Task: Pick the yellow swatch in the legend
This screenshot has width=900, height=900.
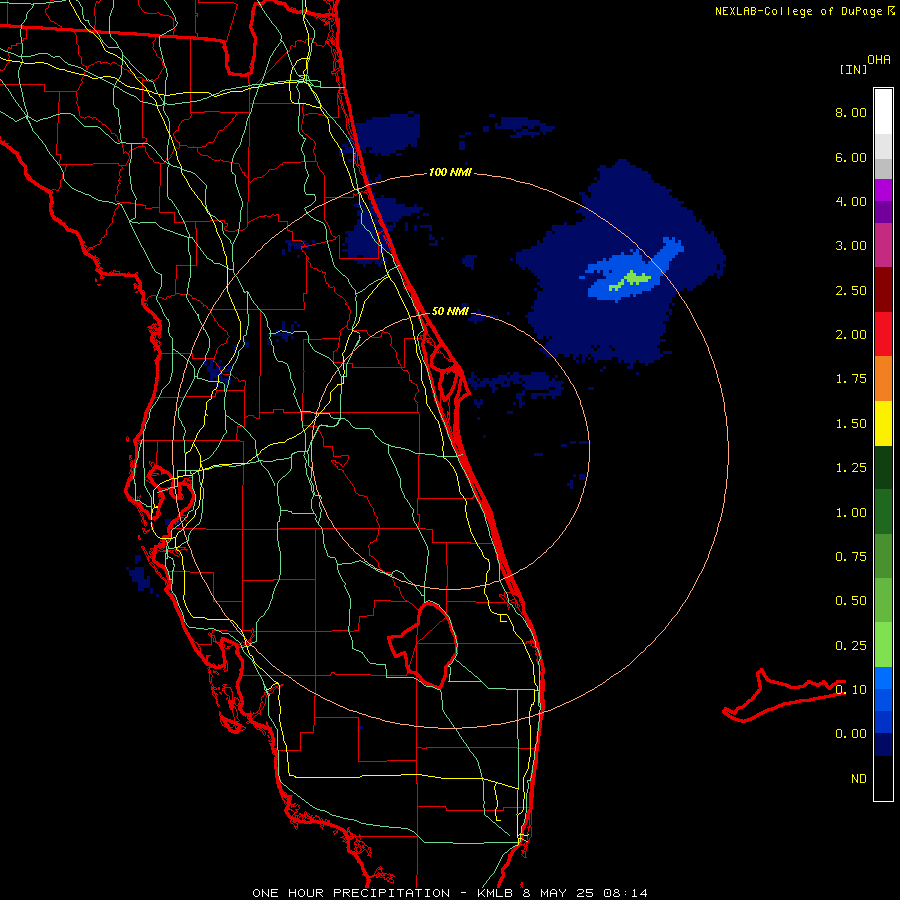Action: [x=883, y=424]
